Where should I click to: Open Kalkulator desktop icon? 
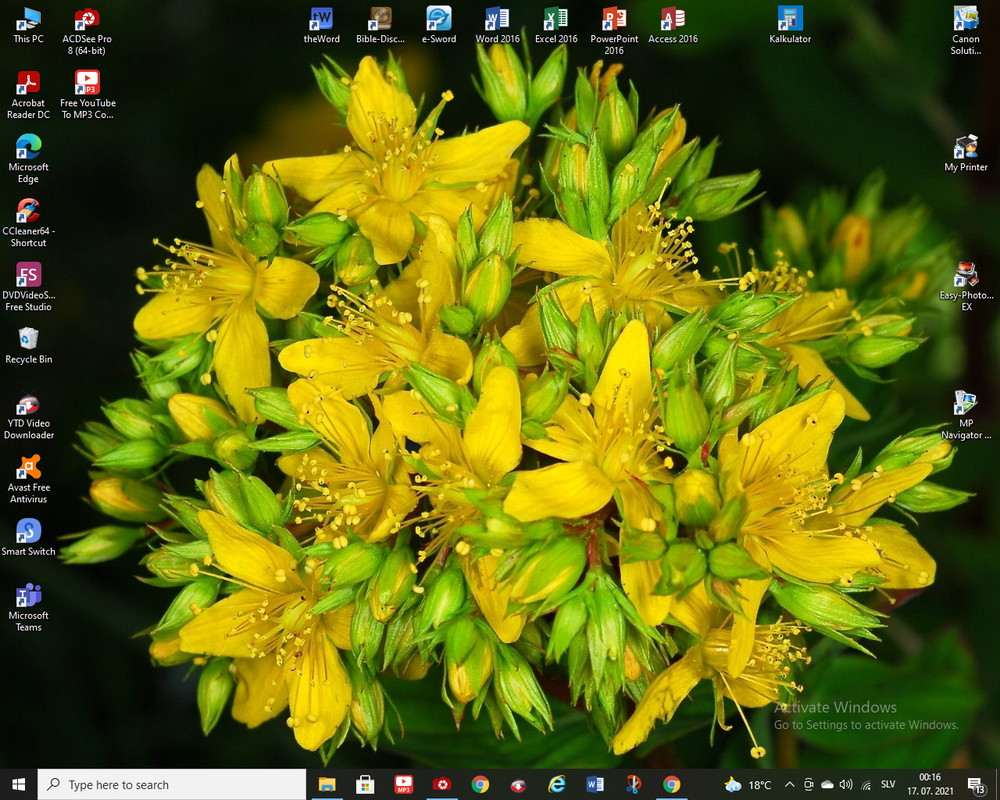790,26
